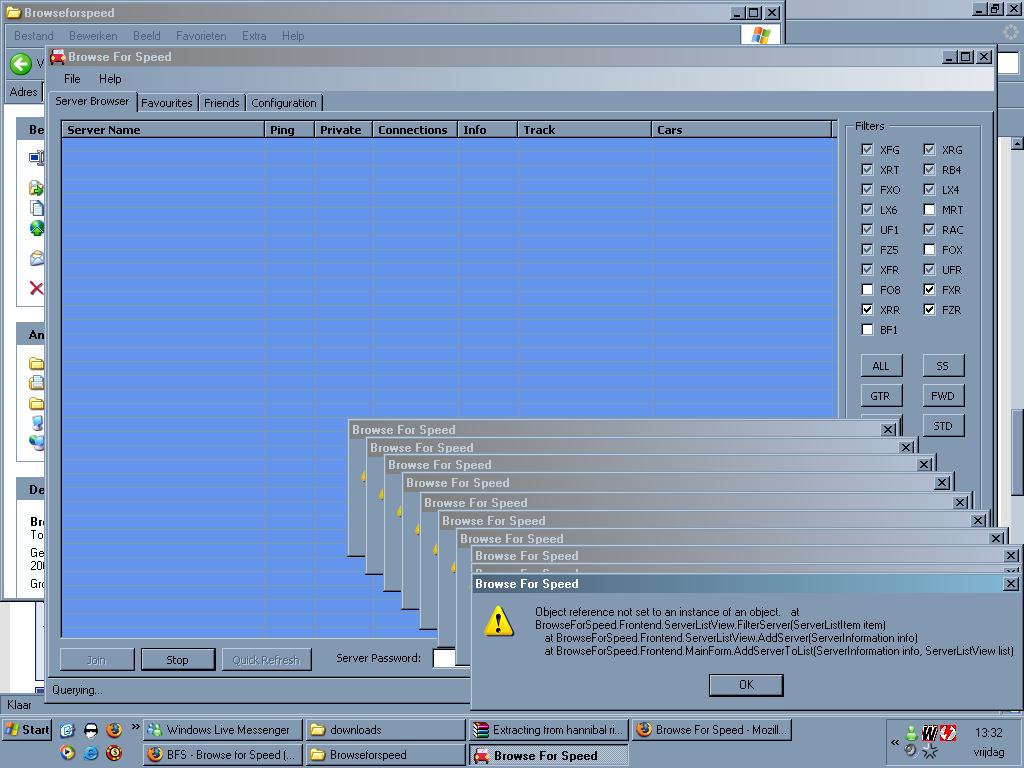Sort by the Connections column header
The width and height of the screenshot is (1024, 768).
point(415,129)
